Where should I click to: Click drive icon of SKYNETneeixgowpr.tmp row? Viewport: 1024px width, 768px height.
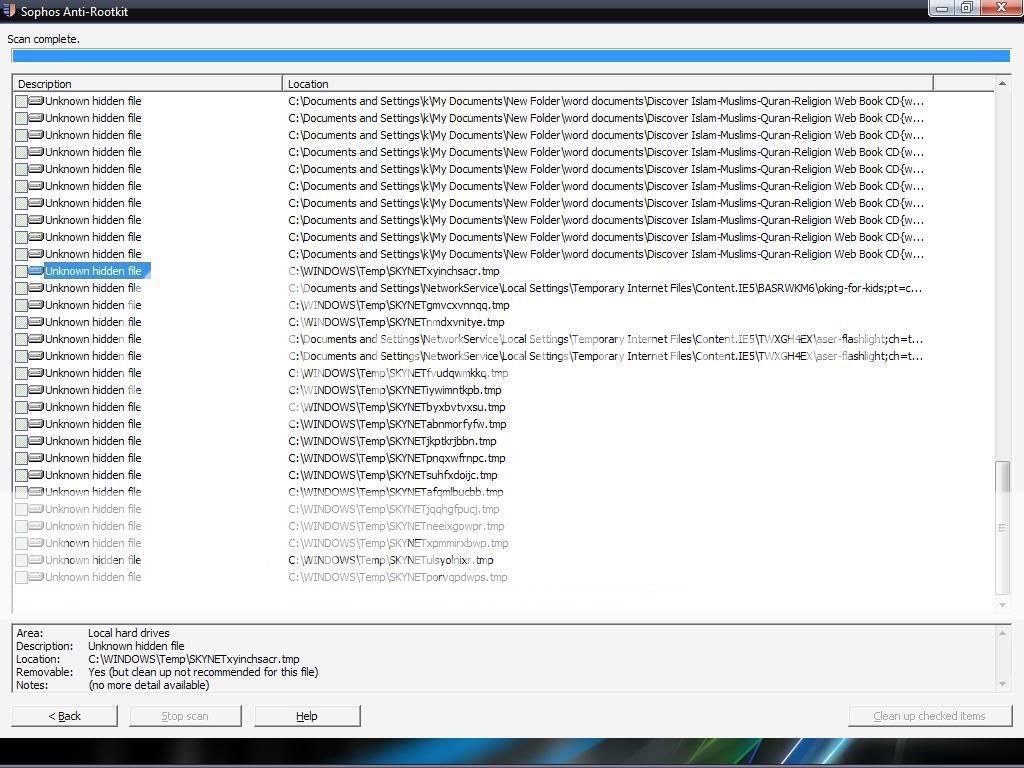36,526
